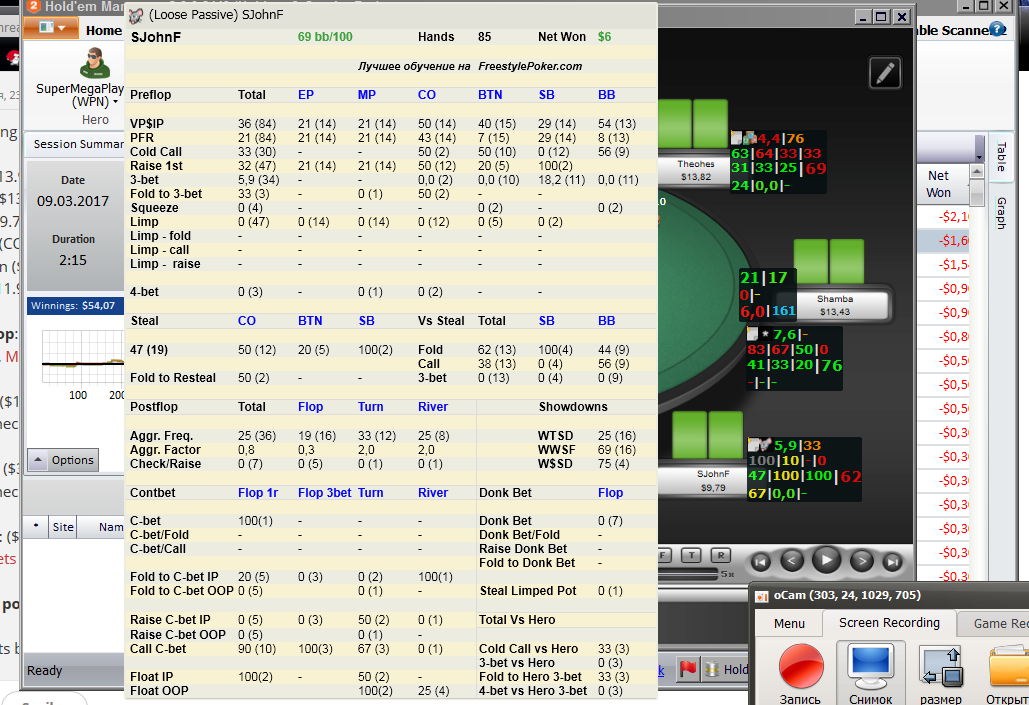Toggle the T (turn) replayer button

(692, 555)
